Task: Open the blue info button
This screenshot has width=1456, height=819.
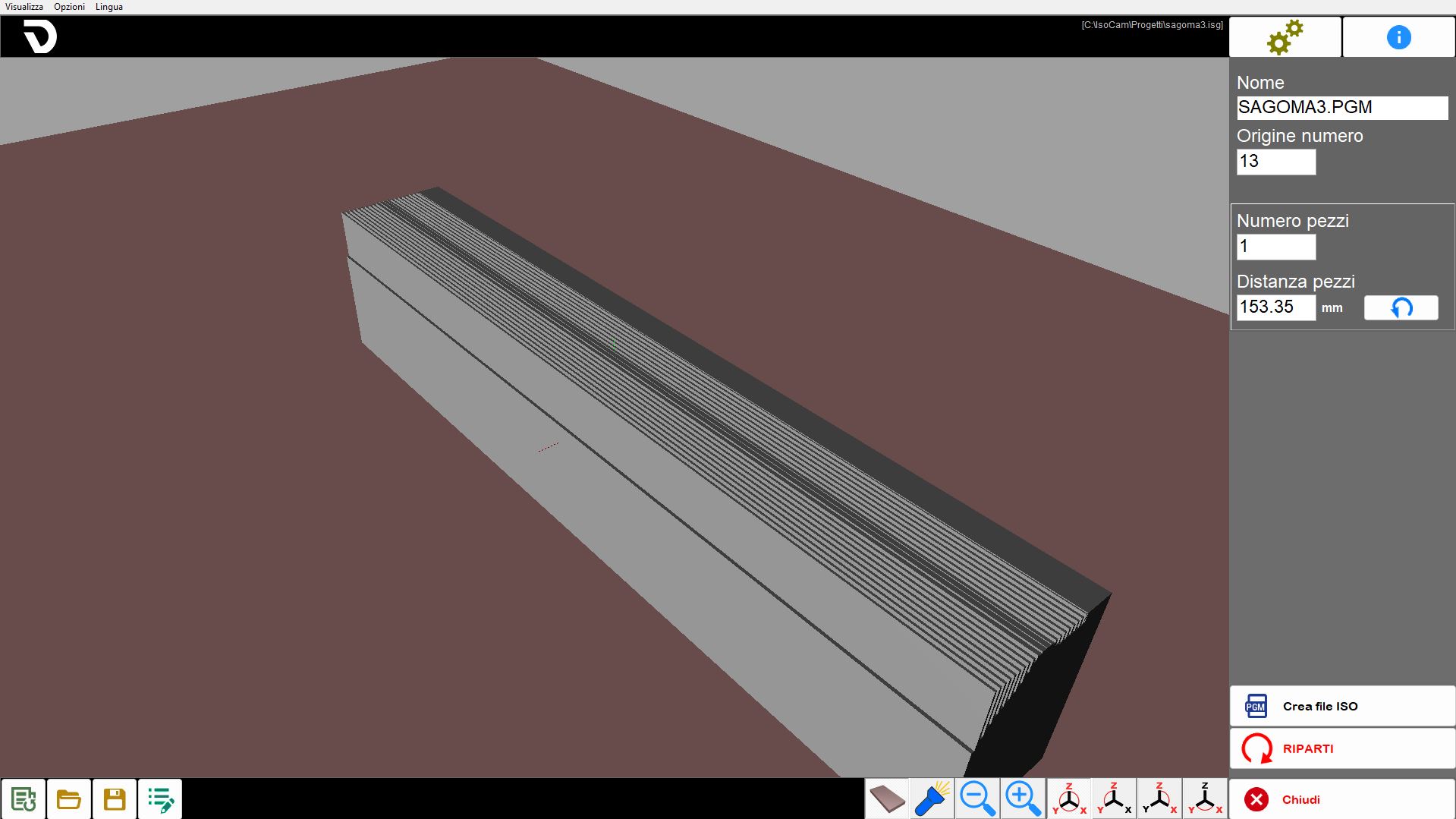Action: click(x=1398, y=37)
